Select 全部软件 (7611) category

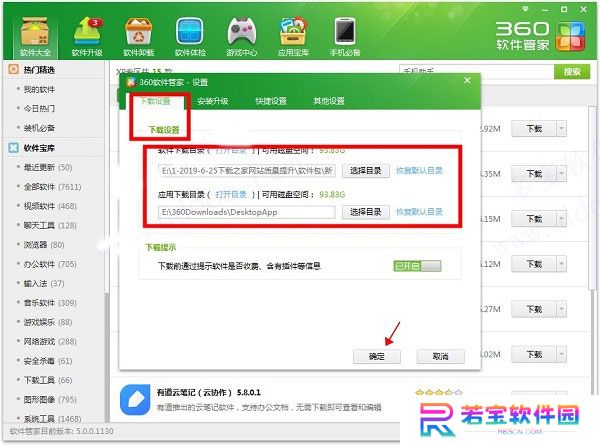52,187
